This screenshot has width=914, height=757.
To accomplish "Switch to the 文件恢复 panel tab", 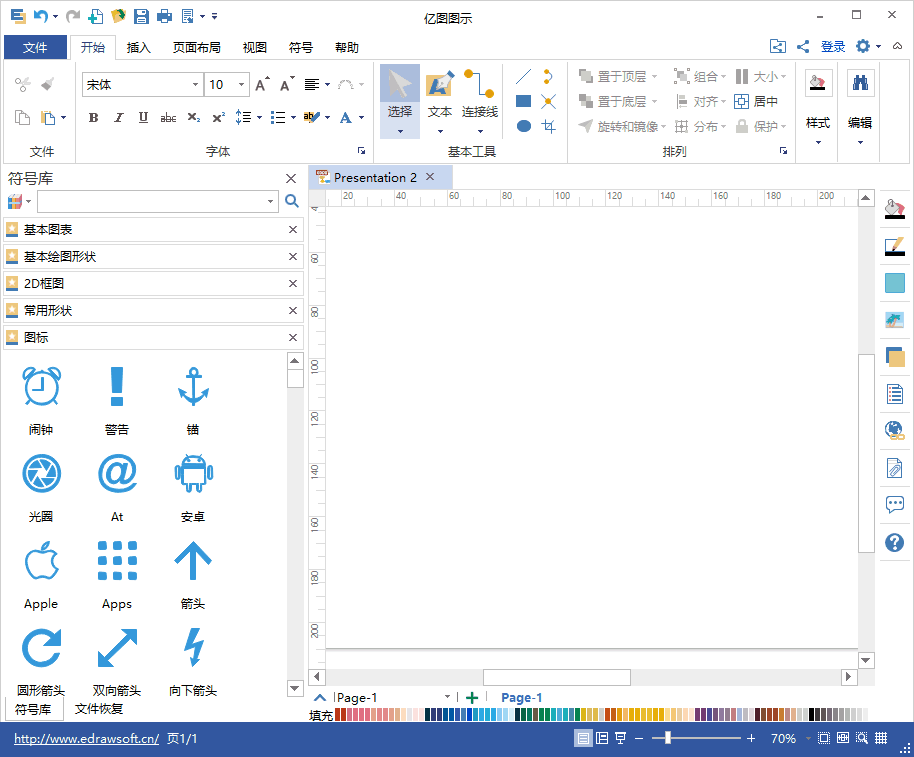I will (x=99, y=709).
